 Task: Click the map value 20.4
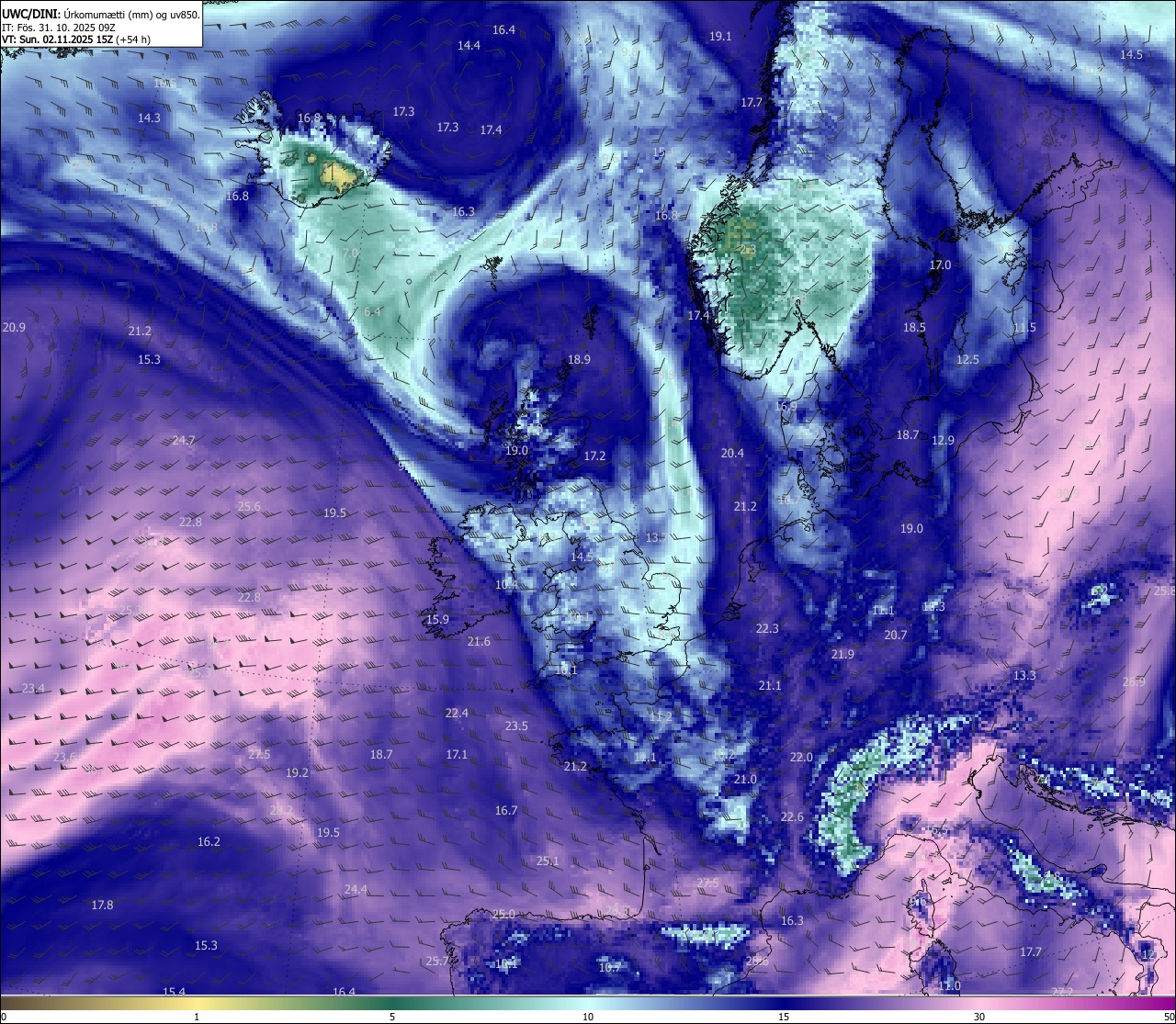(732, 453)
